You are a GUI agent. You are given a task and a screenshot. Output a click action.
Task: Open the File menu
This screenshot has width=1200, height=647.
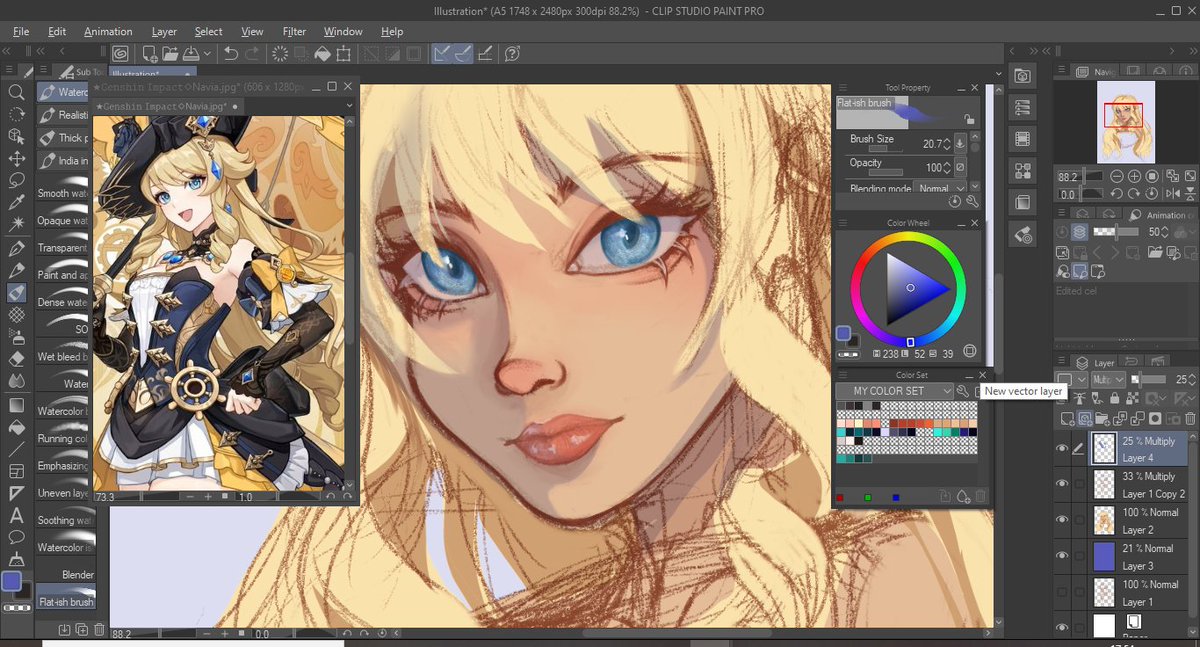(21, 32)
